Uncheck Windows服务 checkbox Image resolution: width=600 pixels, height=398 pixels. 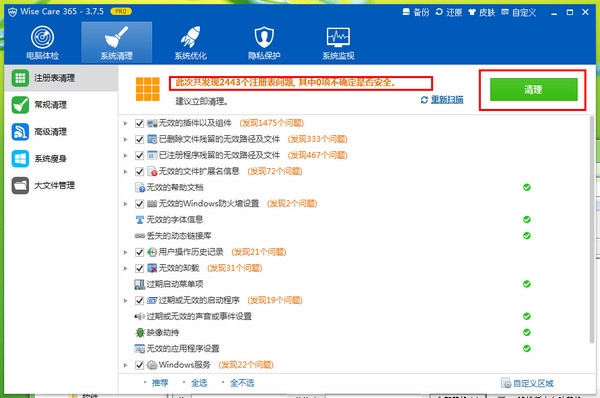coord(139,365)
